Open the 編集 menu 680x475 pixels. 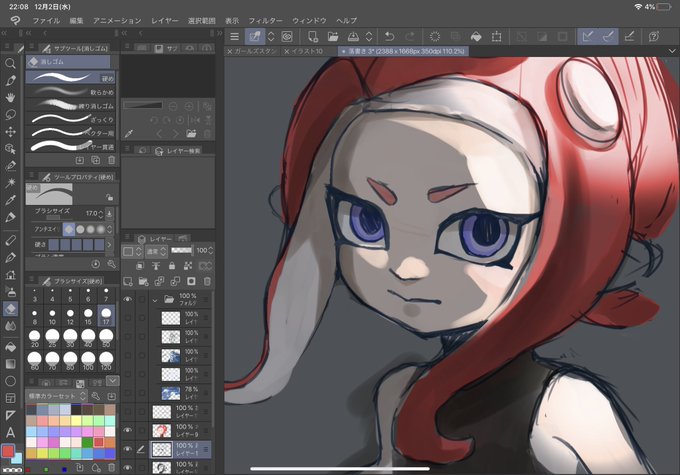click(76, 20)
